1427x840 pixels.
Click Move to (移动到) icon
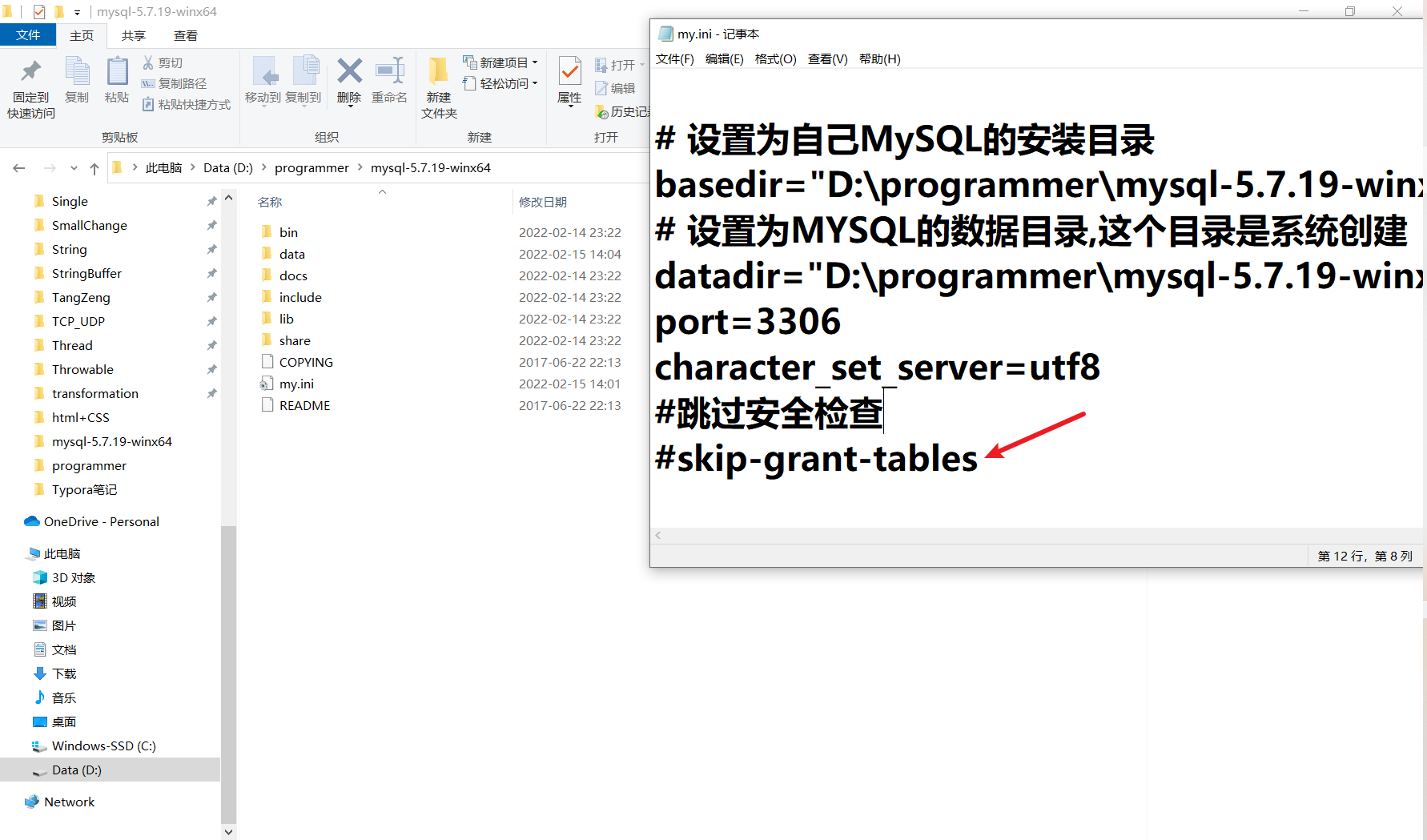pos(264,71)
